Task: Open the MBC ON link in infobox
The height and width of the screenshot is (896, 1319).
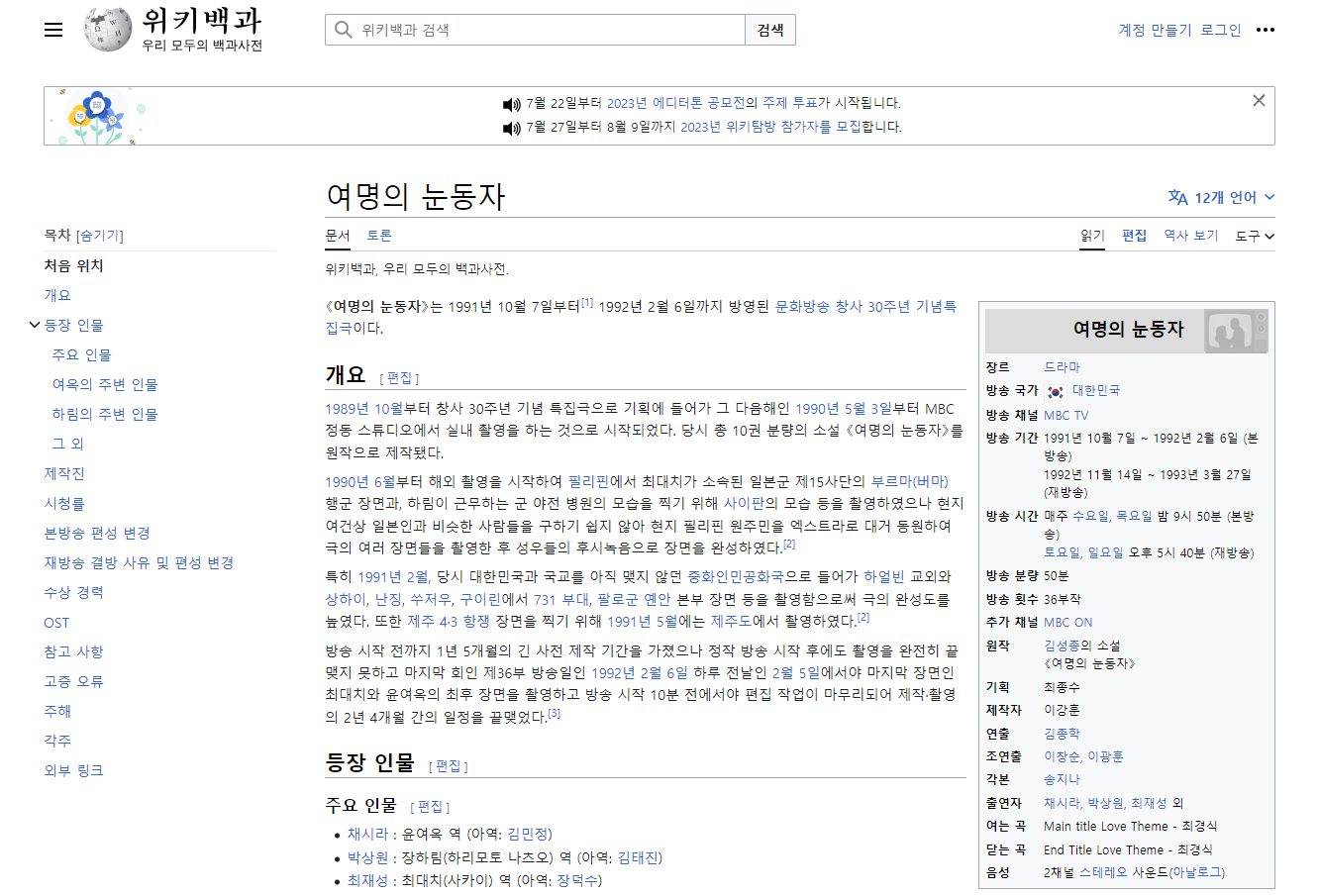Action: pyautogui.click(x=1068, y=623)
